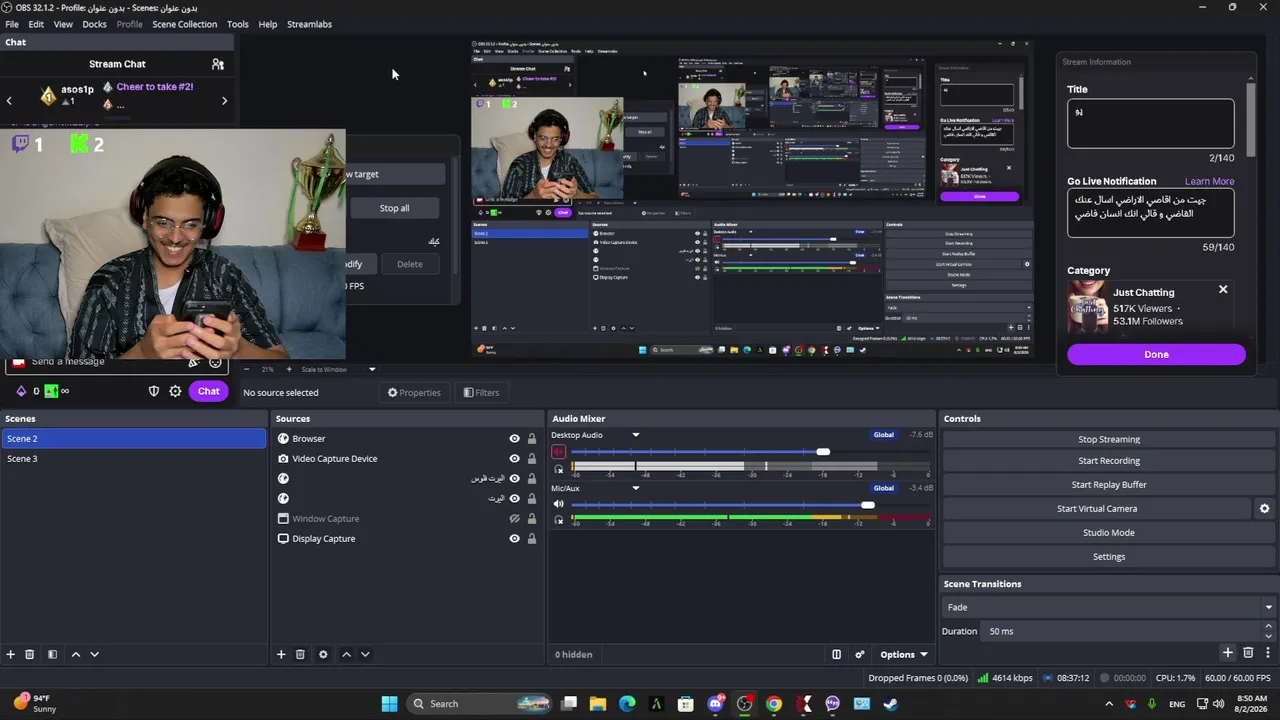Unlock the Window Capture source

(x=532, y=518)
